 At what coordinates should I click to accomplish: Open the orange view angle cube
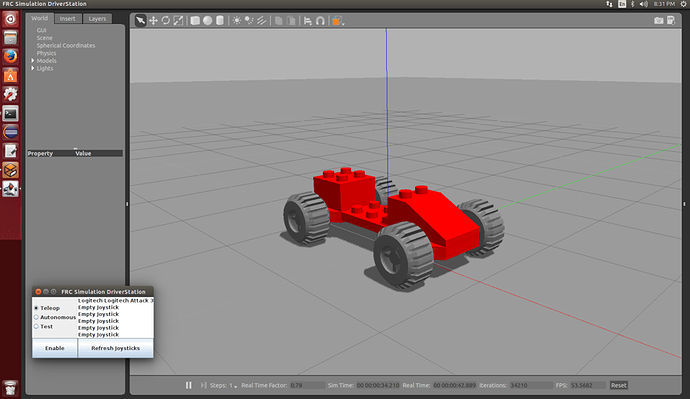click(x=337, y=20)
